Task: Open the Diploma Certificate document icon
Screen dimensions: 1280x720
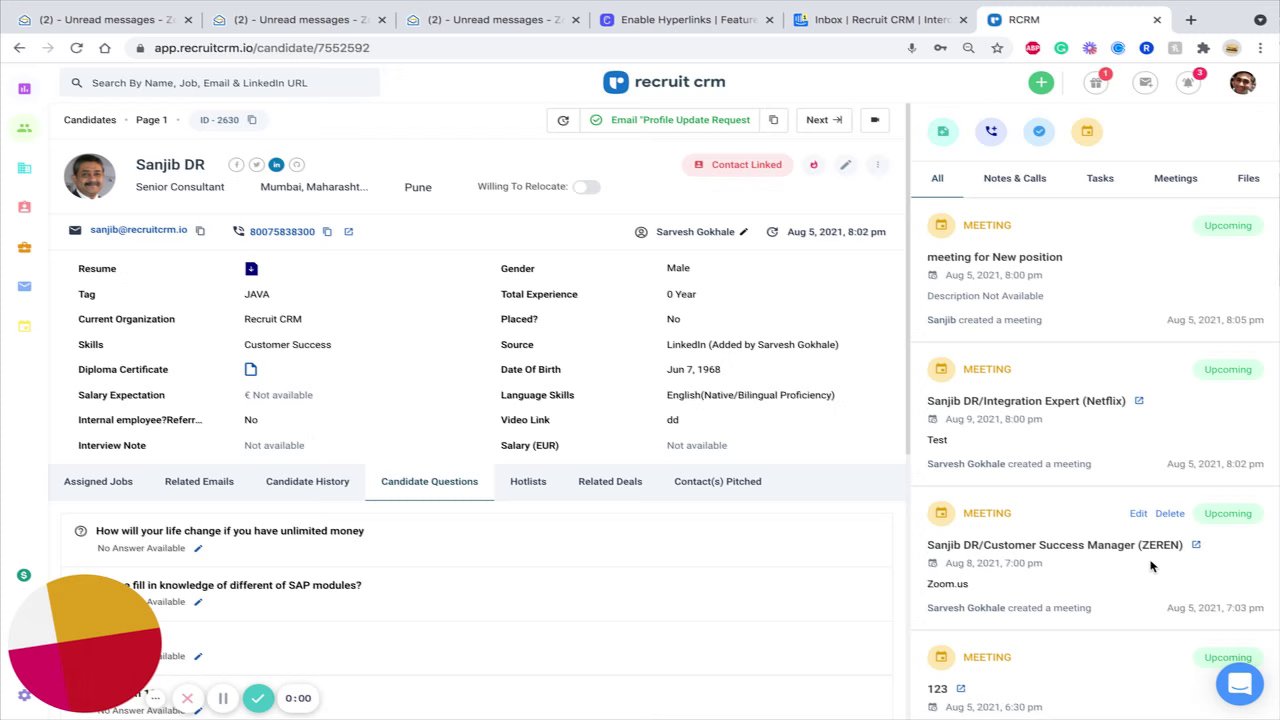Action: [x=251, y=369]
